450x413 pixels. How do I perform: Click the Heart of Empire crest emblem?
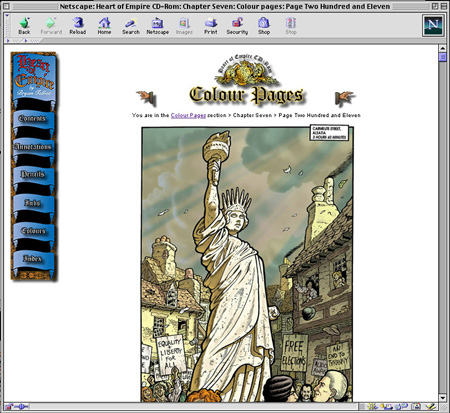(x=246, y=69)
